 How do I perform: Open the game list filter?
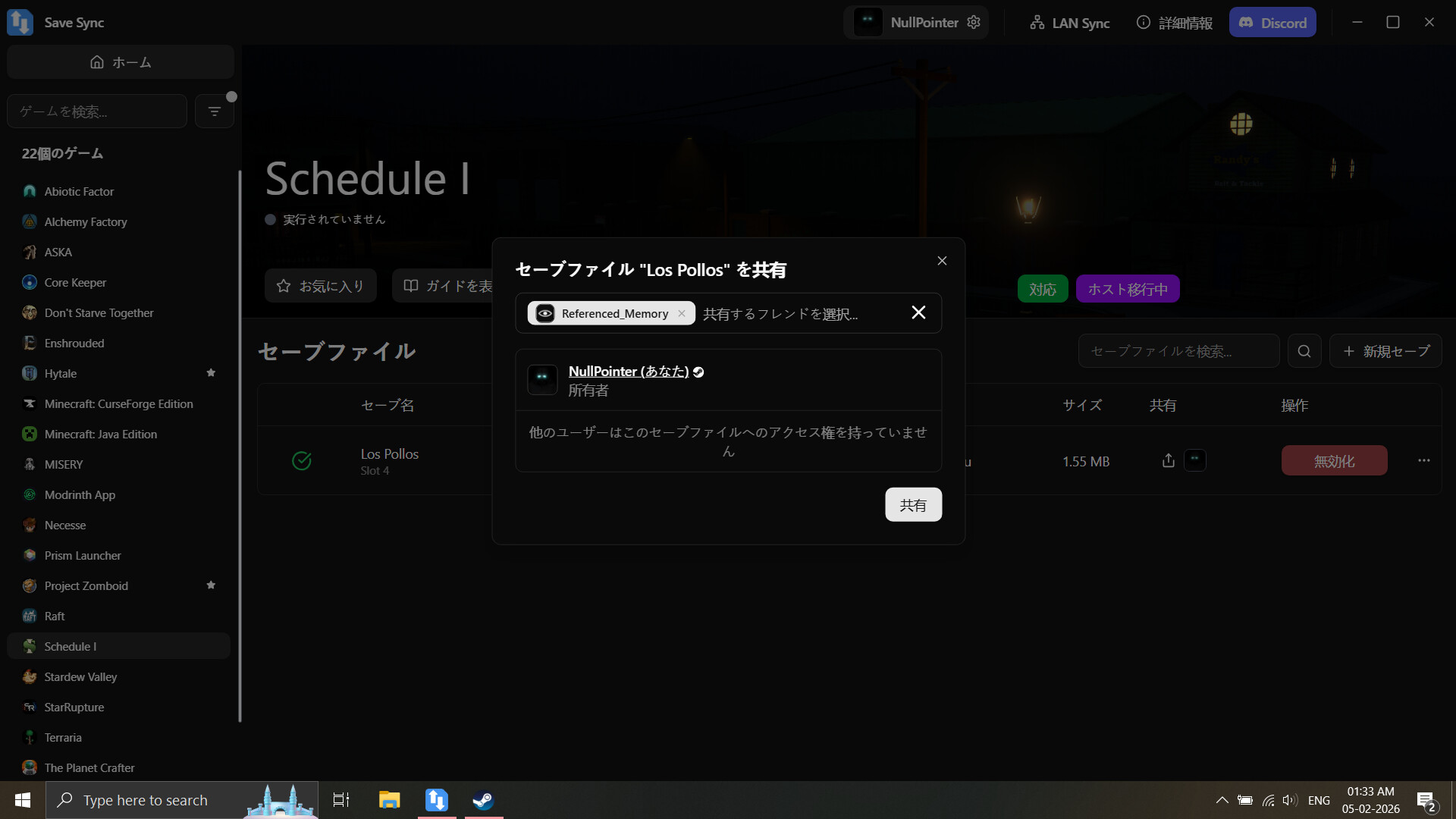215,111
